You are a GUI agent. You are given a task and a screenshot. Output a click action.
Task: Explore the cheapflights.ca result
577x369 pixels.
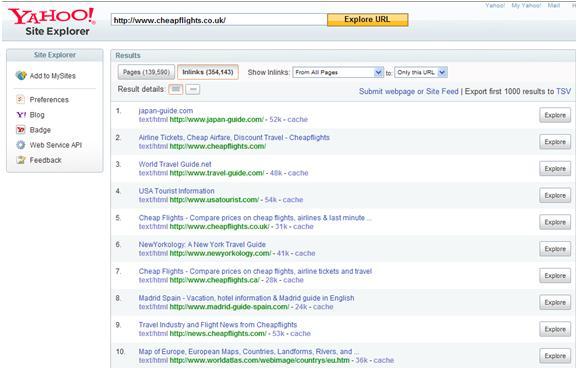click(555, 276)
